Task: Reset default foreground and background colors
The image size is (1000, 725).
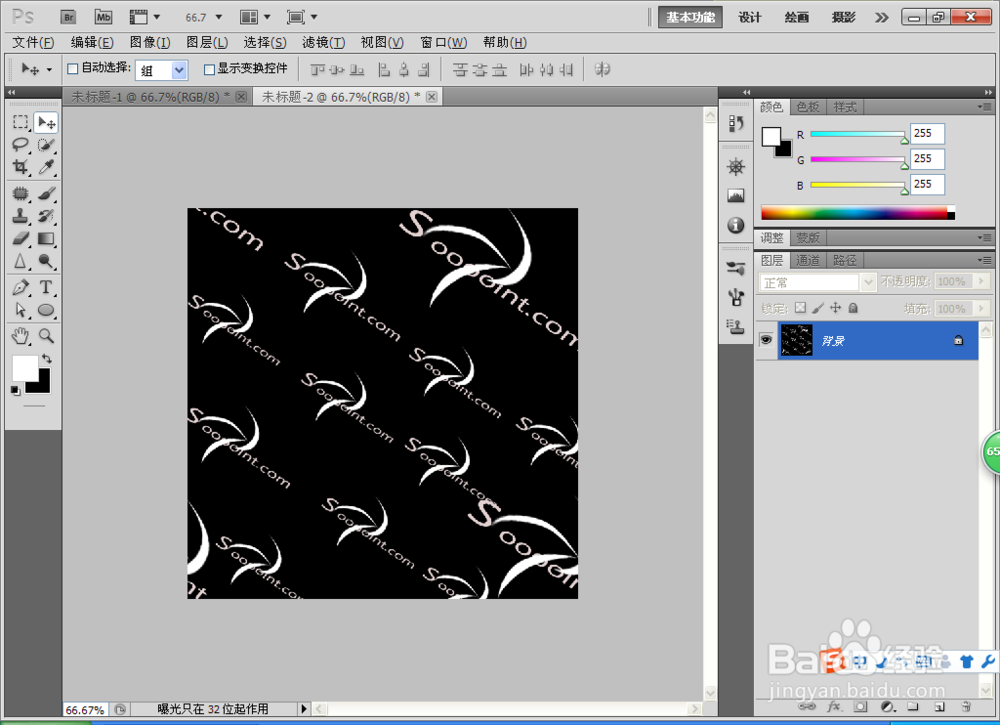Action: coord(15,390)
